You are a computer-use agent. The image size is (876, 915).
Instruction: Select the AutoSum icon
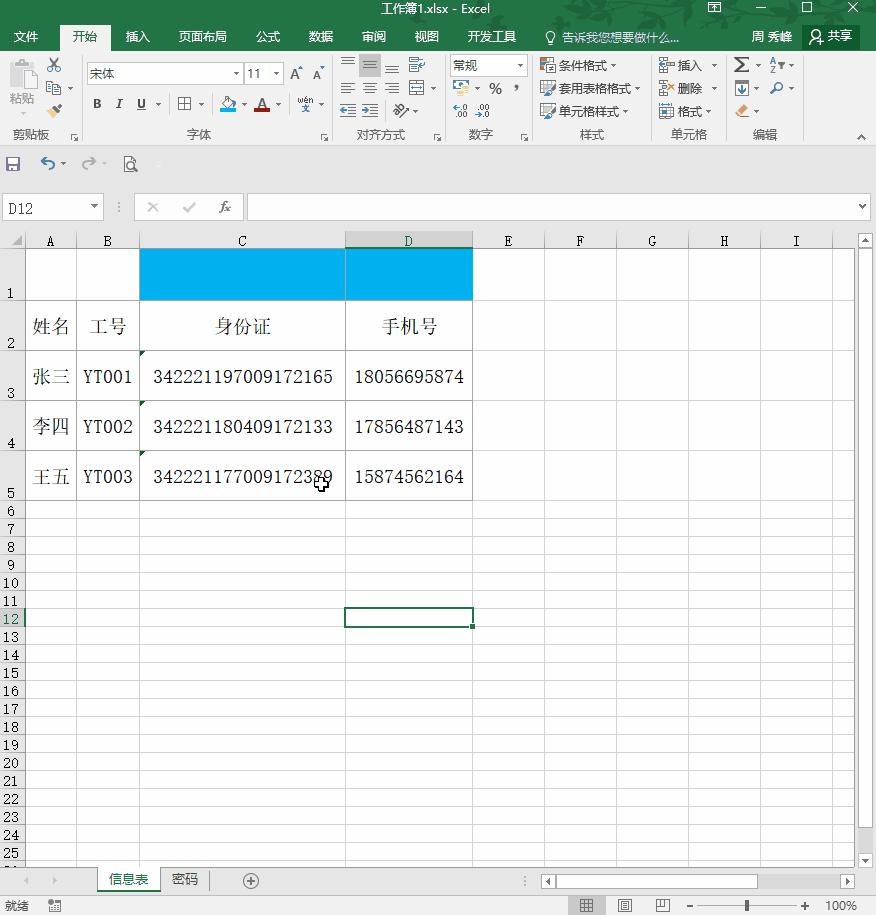(740, 64)
